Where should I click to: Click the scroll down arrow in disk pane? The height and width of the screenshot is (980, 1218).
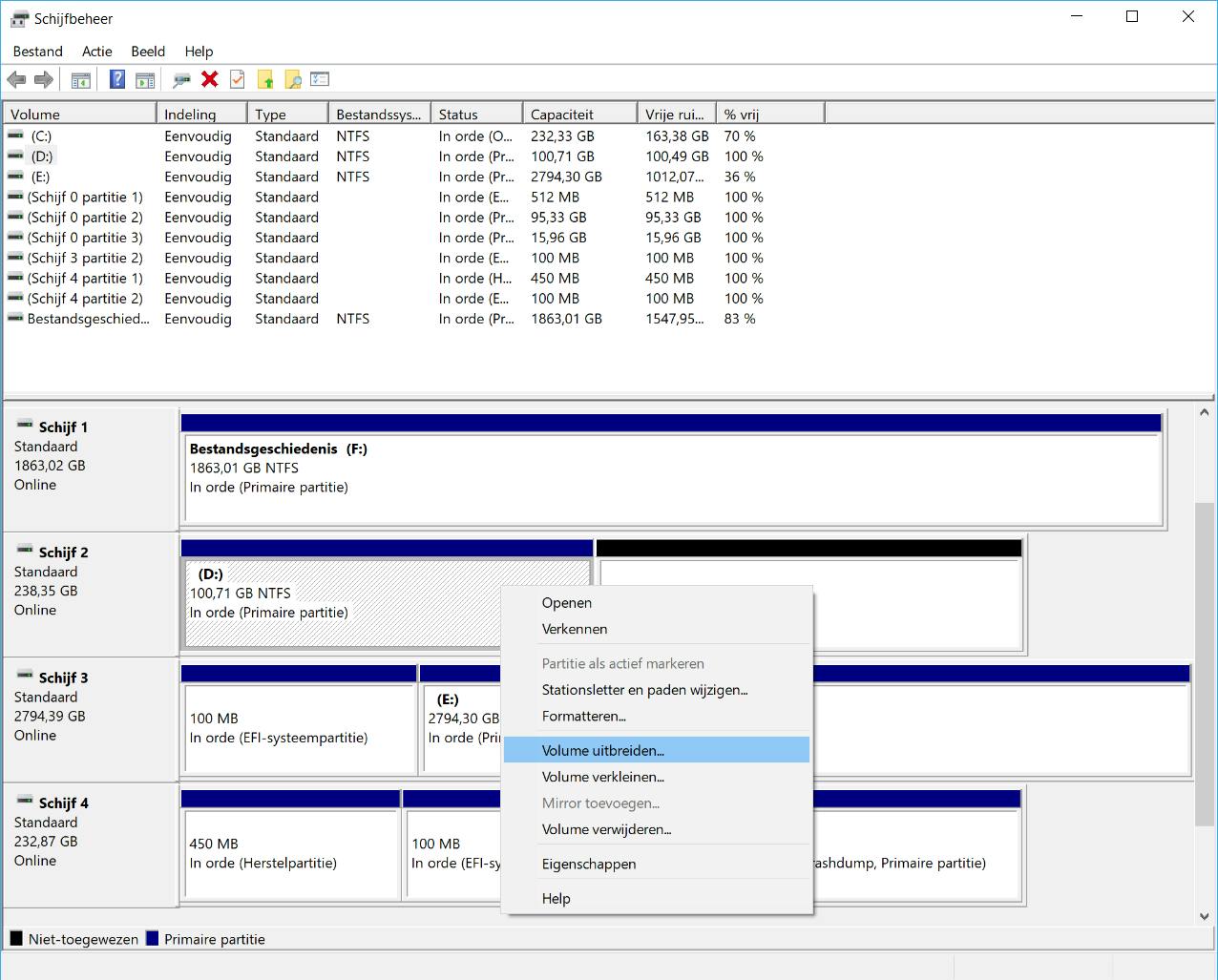point(1204,916)
